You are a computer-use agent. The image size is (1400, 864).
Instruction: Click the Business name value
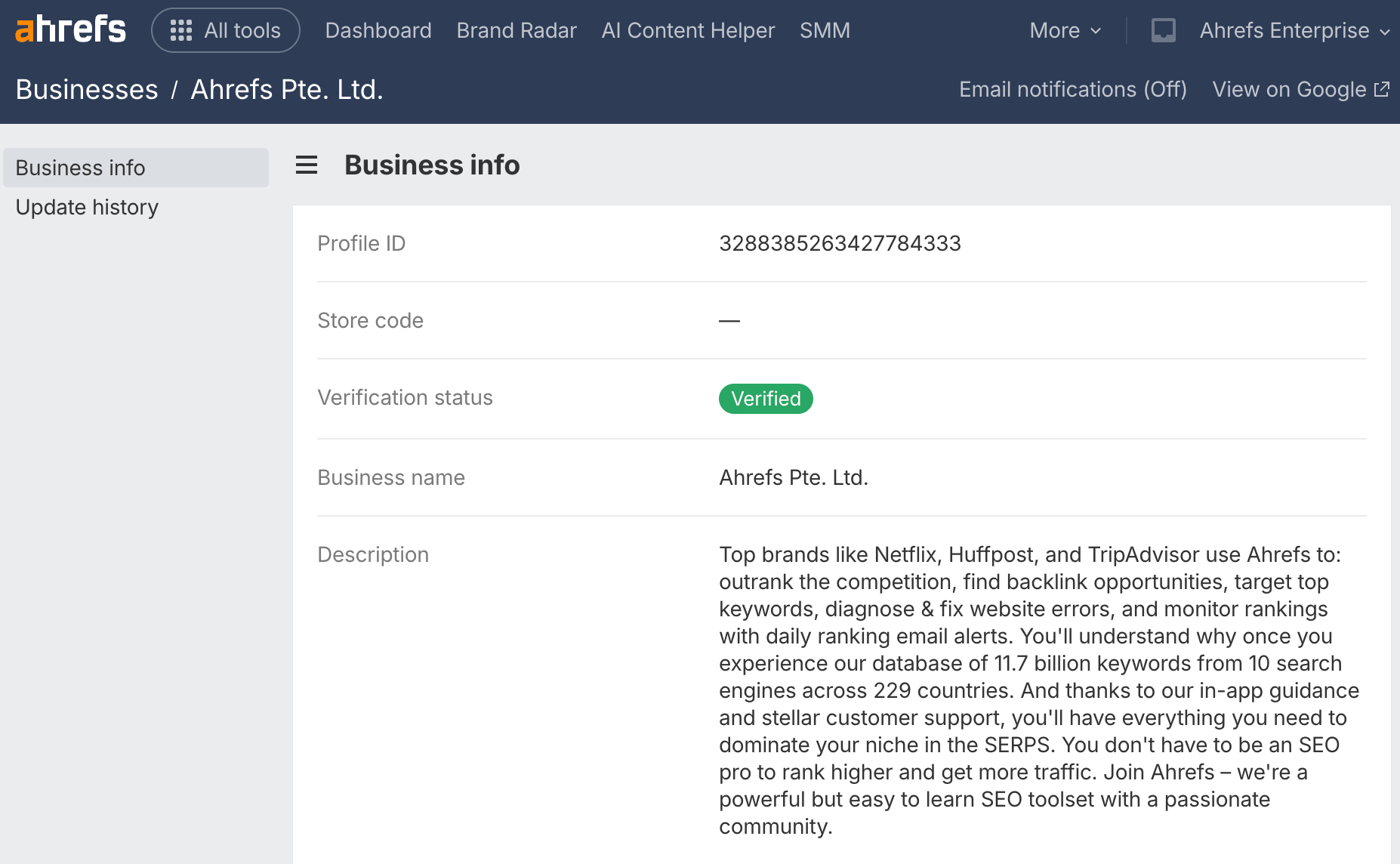pos(794,477)
